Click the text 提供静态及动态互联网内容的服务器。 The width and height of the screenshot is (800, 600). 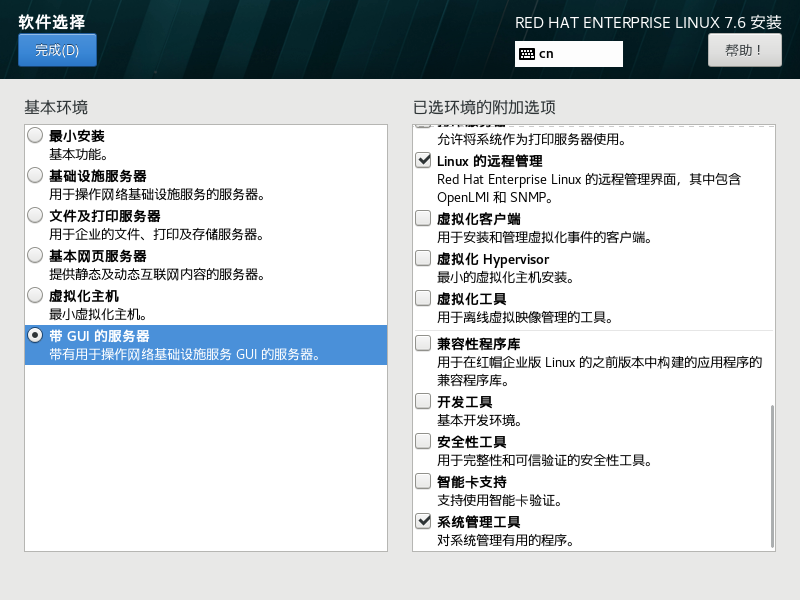point(157,274)
